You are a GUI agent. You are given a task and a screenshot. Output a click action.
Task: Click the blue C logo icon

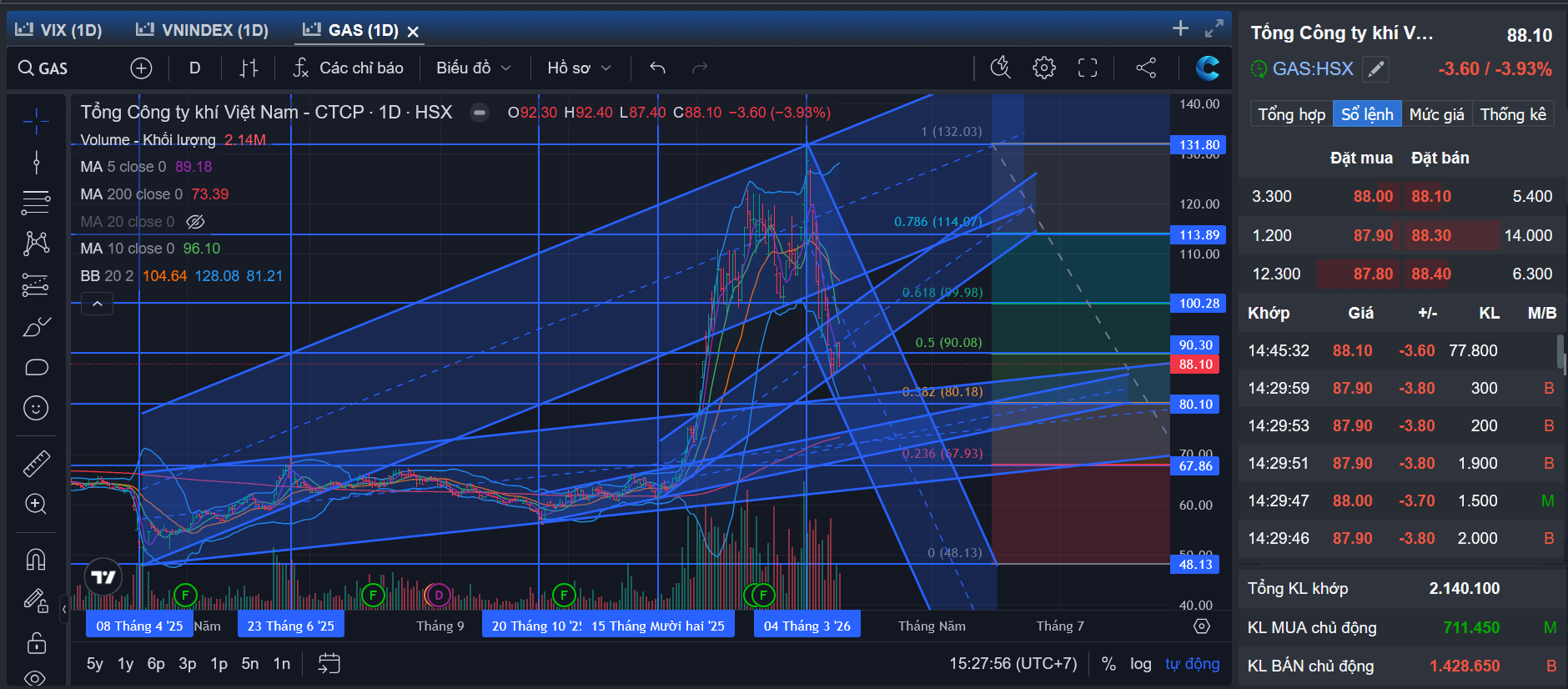[x=1207, y=68]
